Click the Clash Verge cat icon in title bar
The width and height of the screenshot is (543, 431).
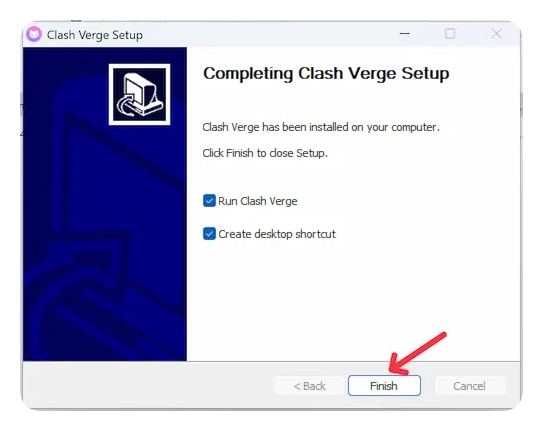[34, 34]
